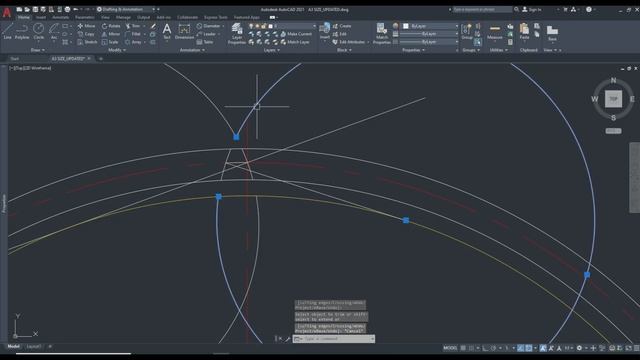Click Sign In link

point(532,9)
